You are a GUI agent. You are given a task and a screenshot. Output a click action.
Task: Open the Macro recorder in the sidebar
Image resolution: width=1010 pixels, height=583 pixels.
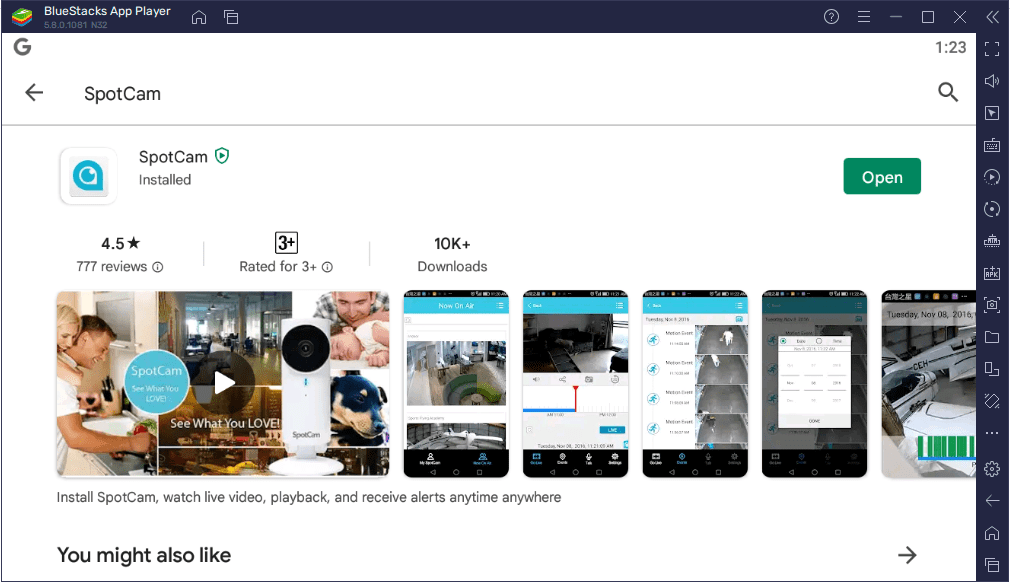tap(992, 177)
